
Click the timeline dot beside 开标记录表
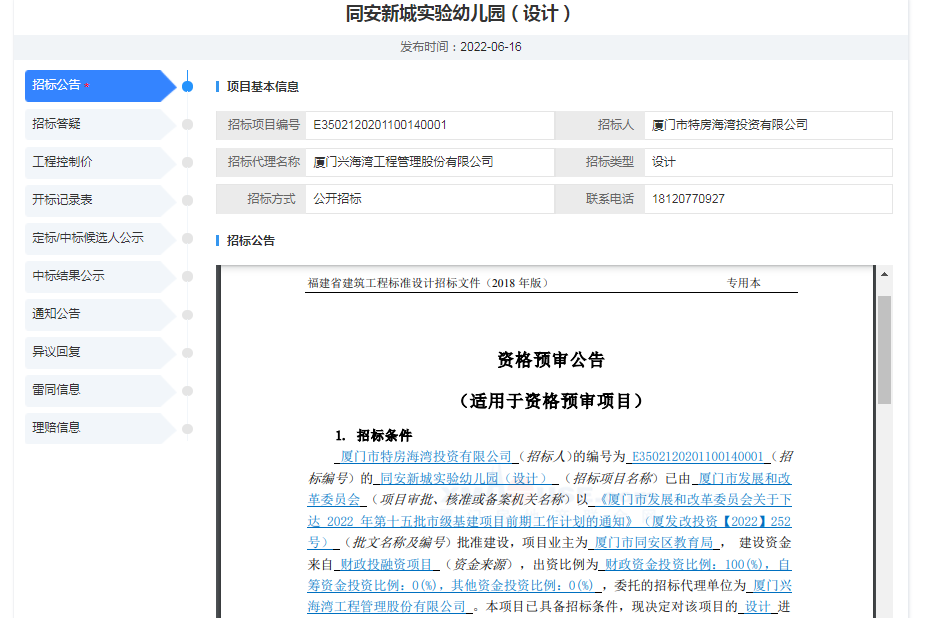tap(187, 200)
